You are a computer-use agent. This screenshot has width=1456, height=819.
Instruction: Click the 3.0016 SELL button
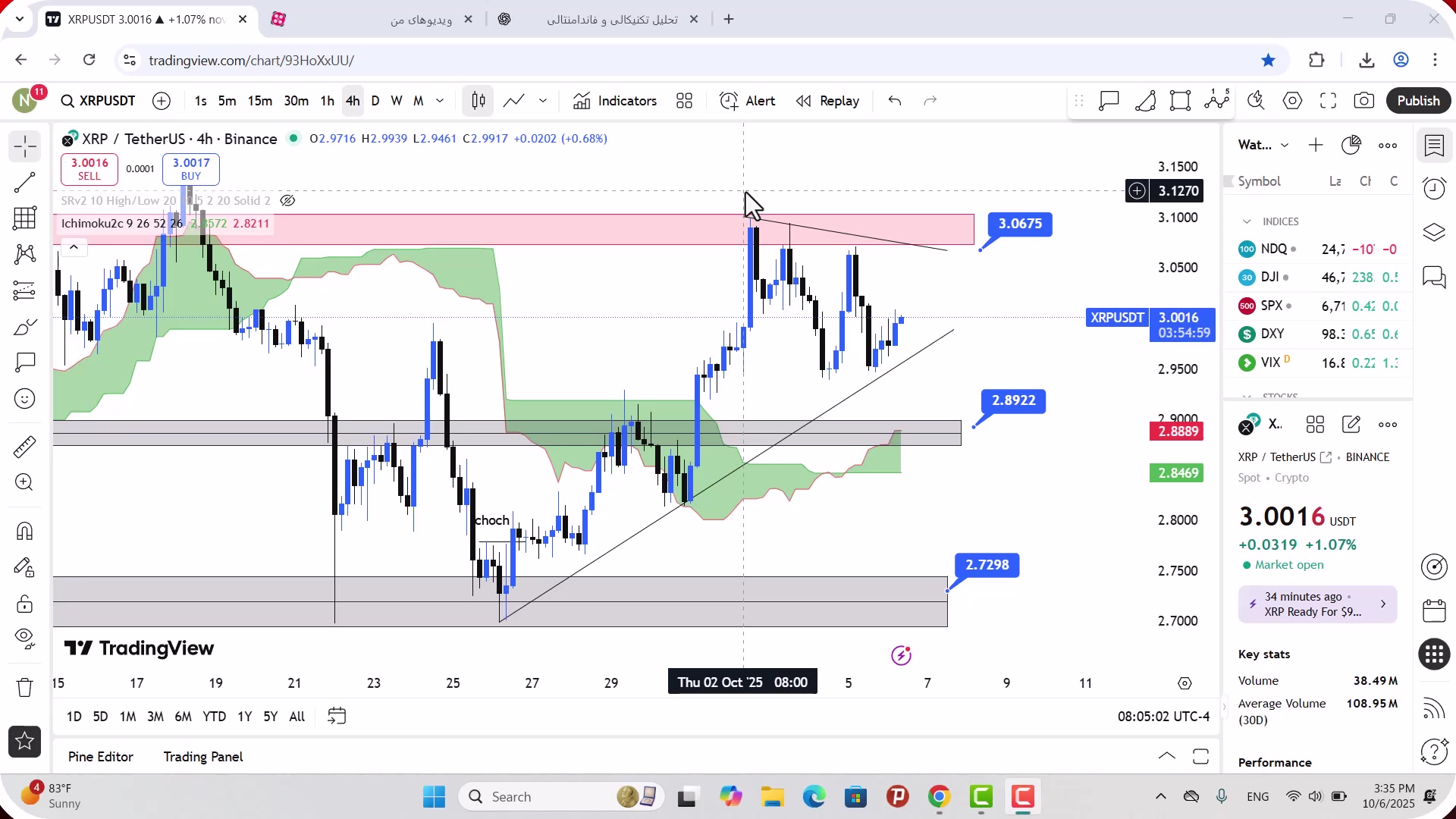click(x=89, y=169)
